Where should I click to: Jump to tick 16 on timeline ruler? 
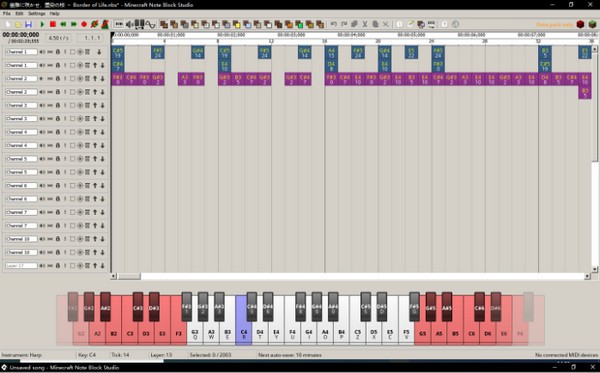pyautogui.click(x=324, y=41)
